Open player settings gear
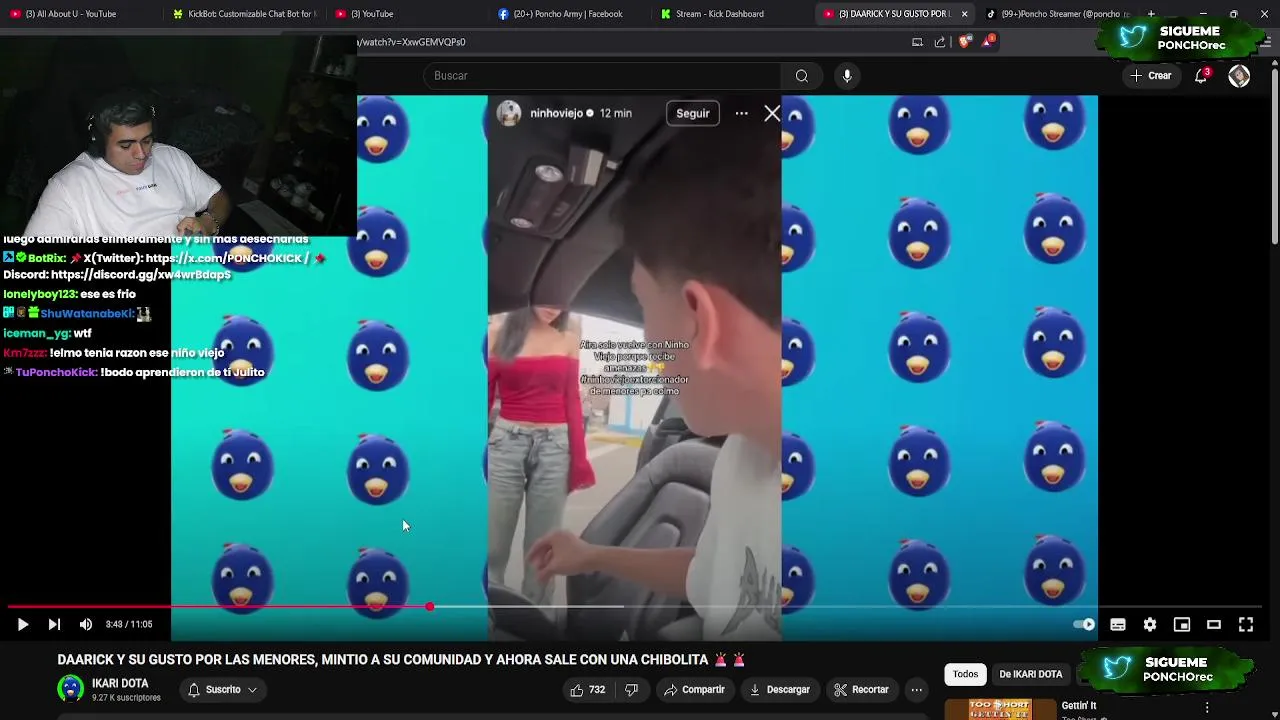The width and height of the screenshot is (1280, 720). pos(1150,624)
